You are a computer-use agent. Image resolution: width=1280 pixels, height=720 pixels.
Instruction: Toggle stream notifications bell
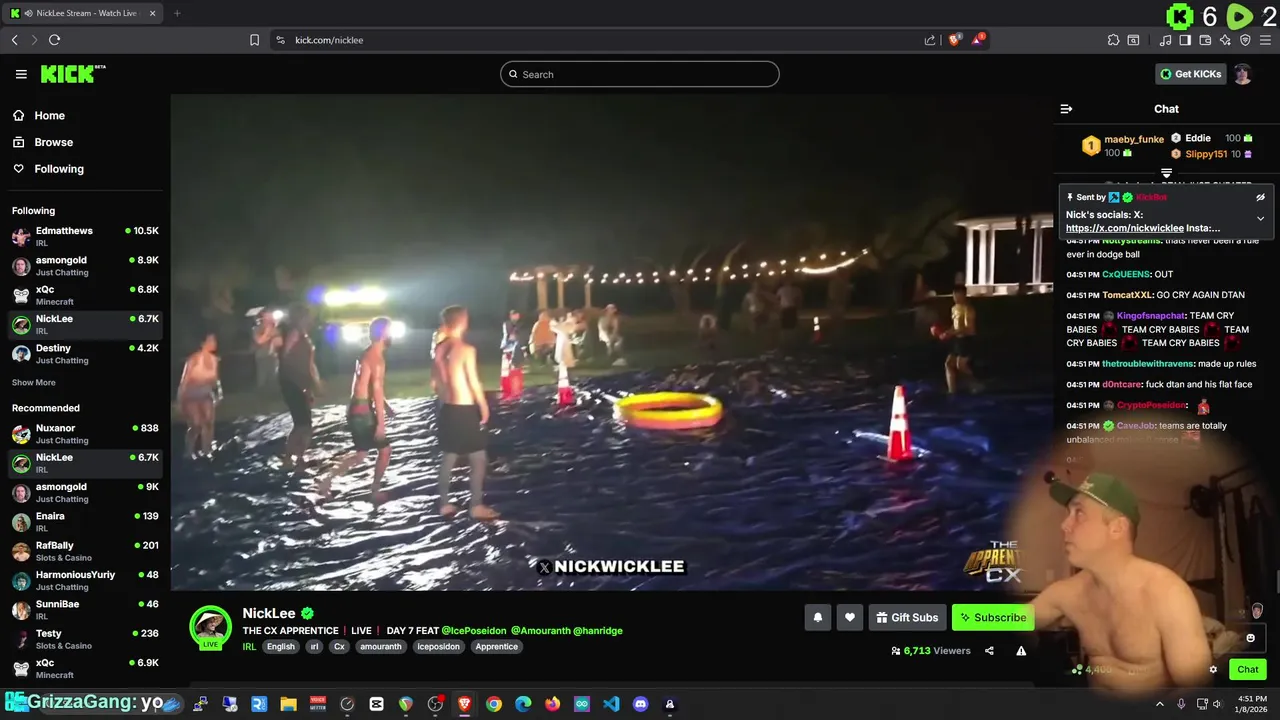817,618
